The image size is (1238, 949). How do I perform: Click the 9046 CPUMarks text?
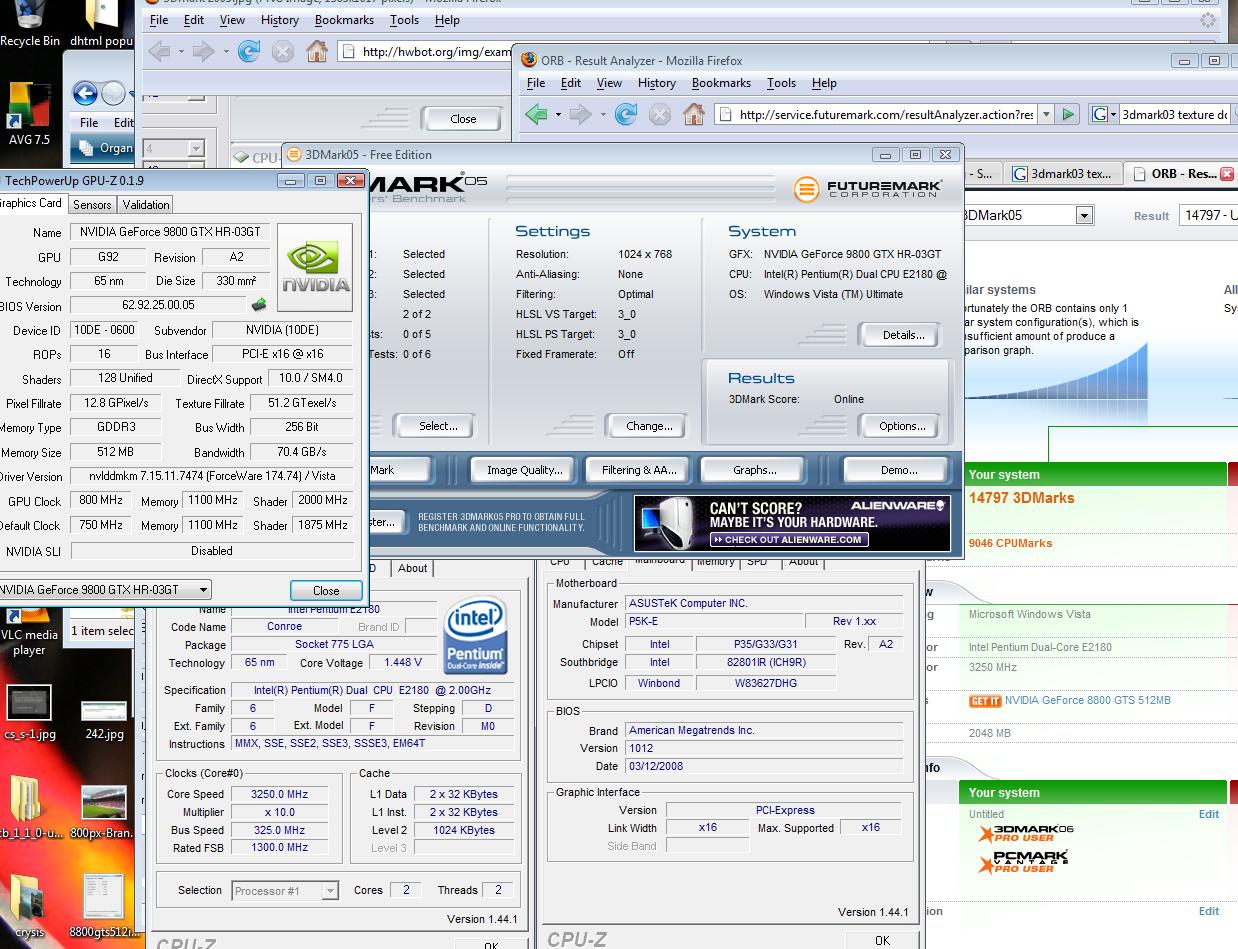pos(1010,544)
